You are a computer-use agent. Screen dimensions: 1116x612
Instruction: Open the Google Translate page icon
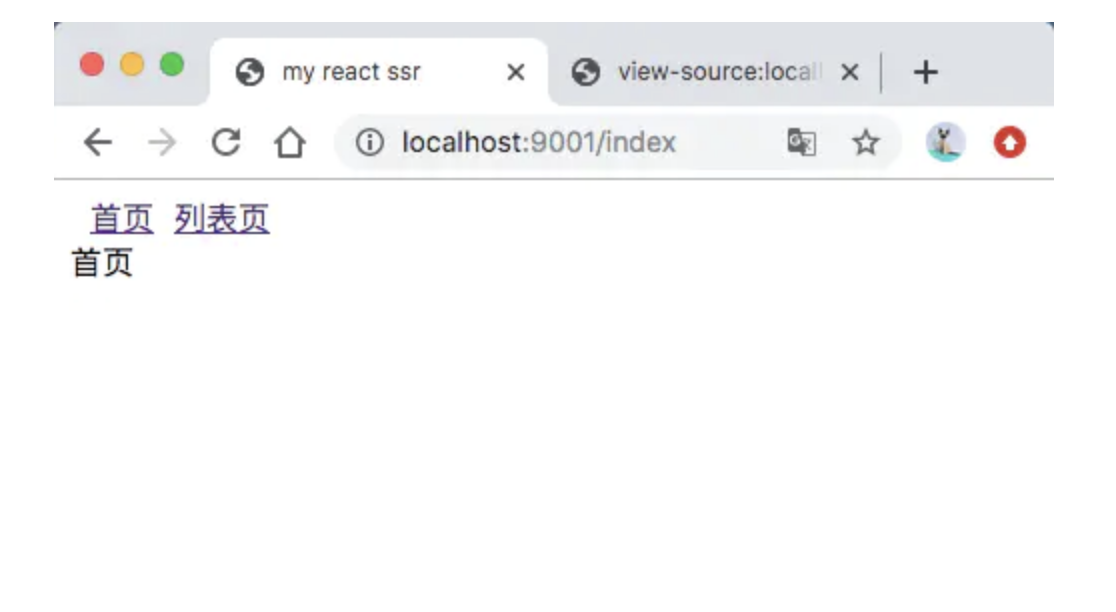(801, 143)
